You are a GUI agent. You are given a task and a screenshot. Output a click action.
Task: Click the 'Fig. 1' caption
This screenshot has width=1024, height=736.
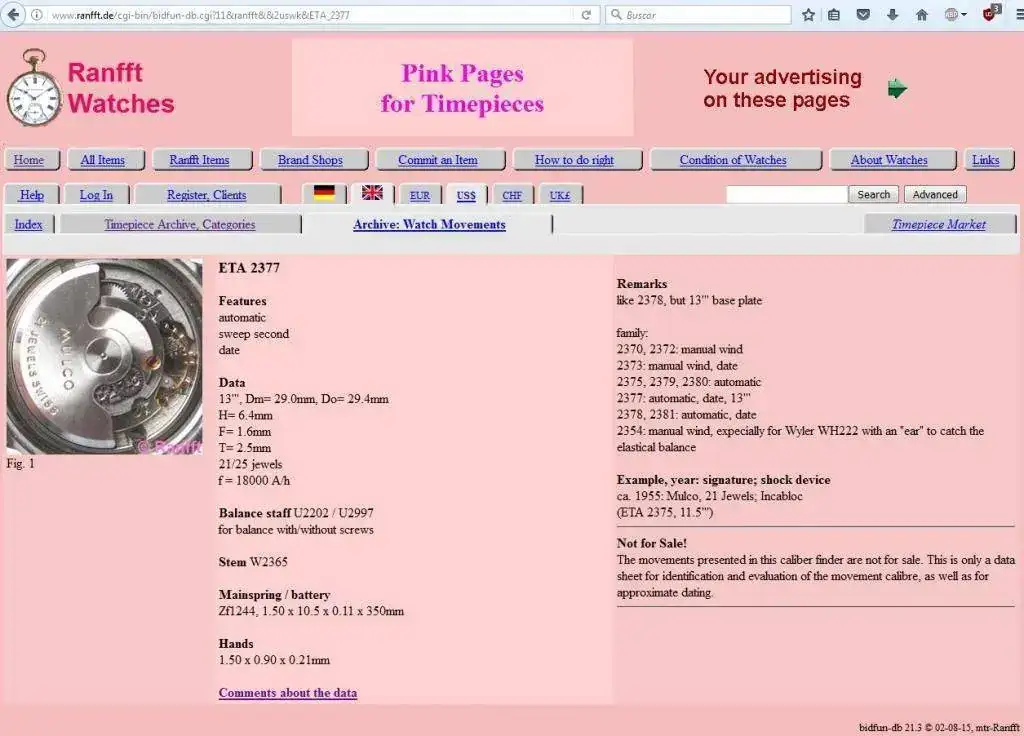click(21, 464)
